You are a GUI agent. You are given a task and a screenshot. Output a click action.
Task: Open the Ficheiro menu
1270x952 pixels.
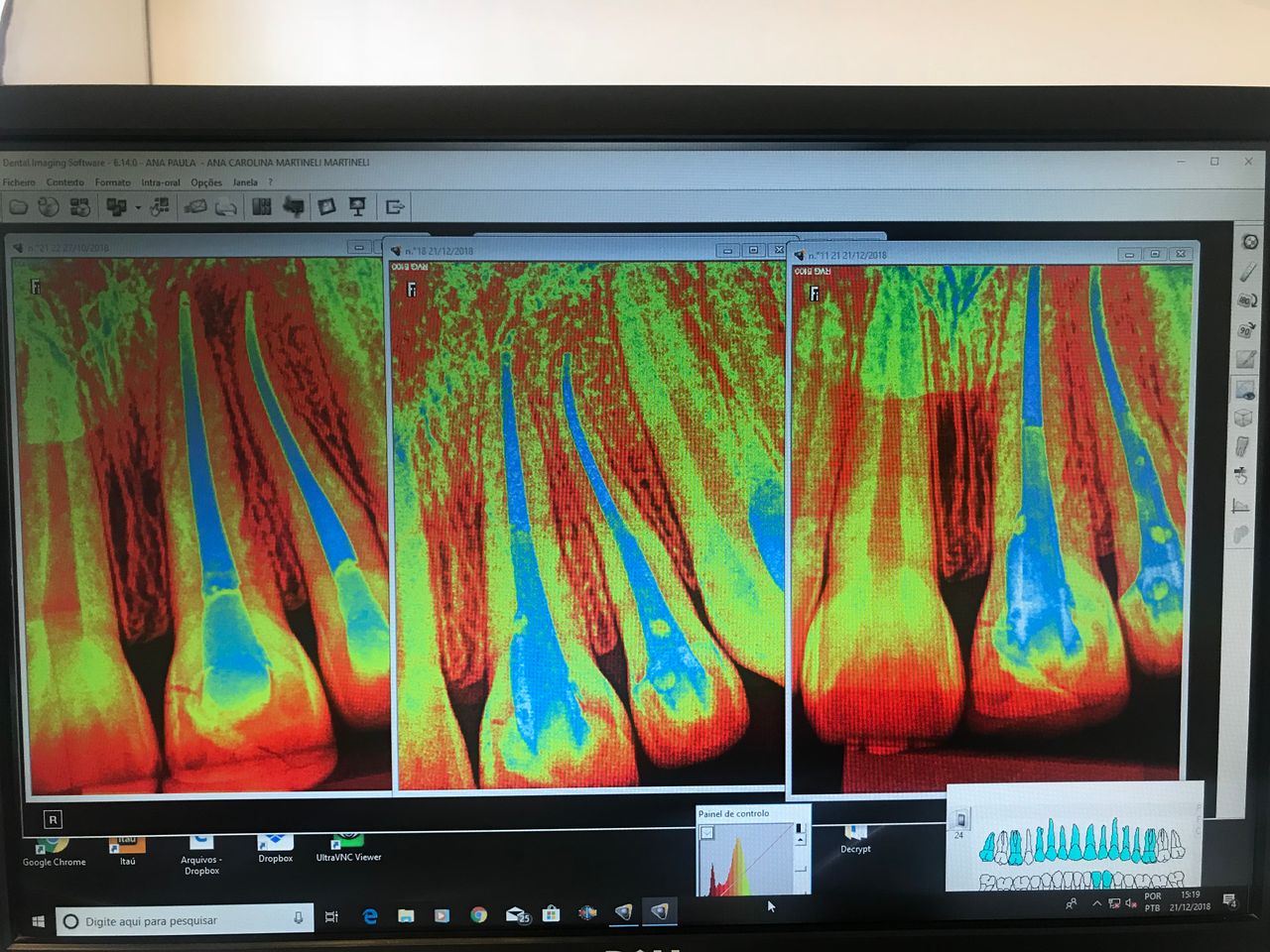(x=19, y=182)
